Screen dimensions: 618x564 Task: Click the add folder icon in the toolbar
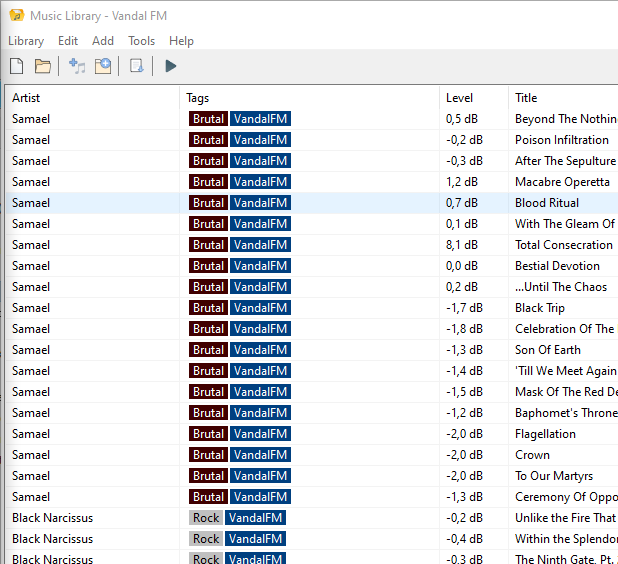point(103,66)
